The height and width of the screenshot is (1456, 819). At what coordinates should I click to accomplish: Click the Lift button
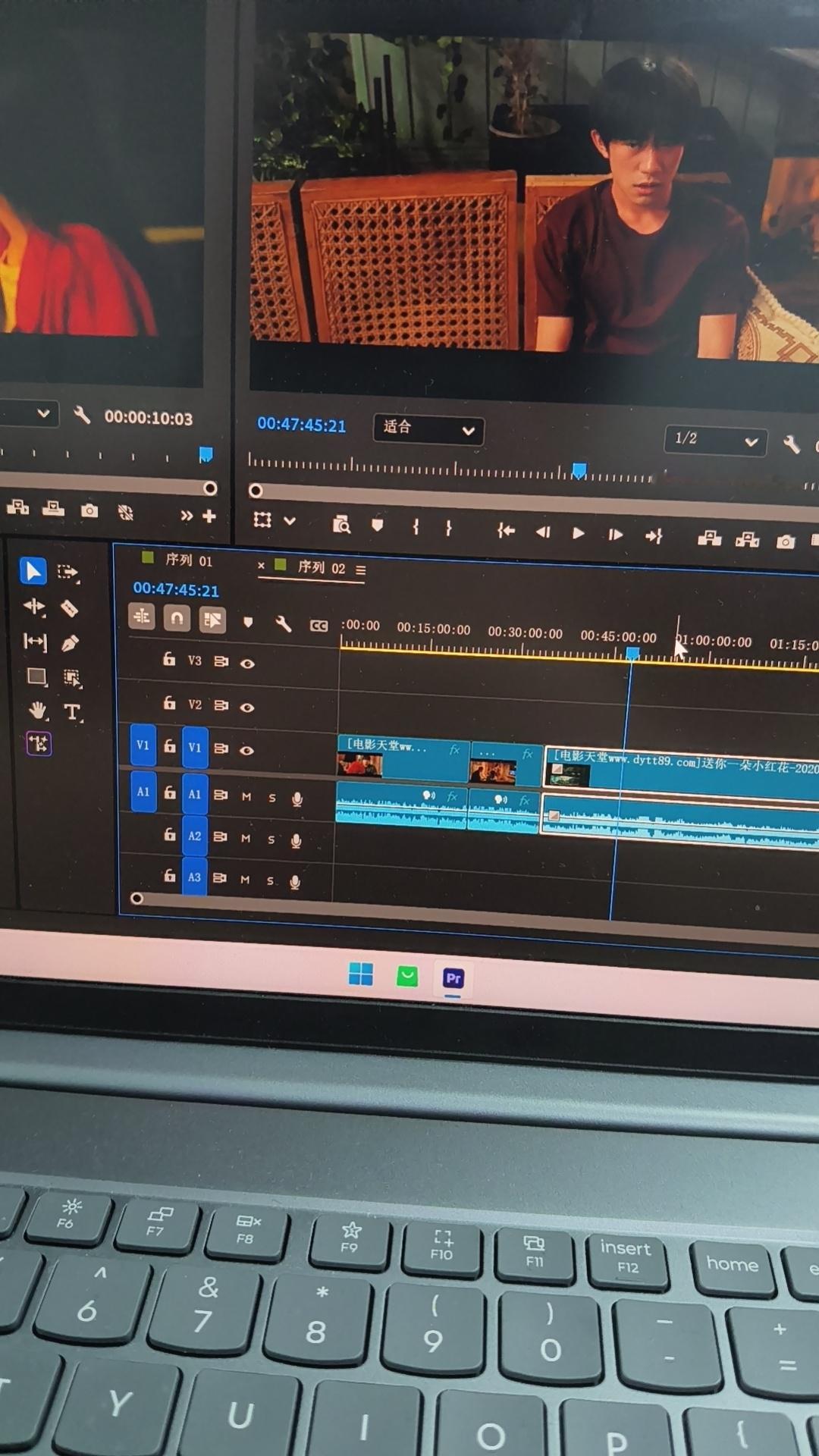710,538
